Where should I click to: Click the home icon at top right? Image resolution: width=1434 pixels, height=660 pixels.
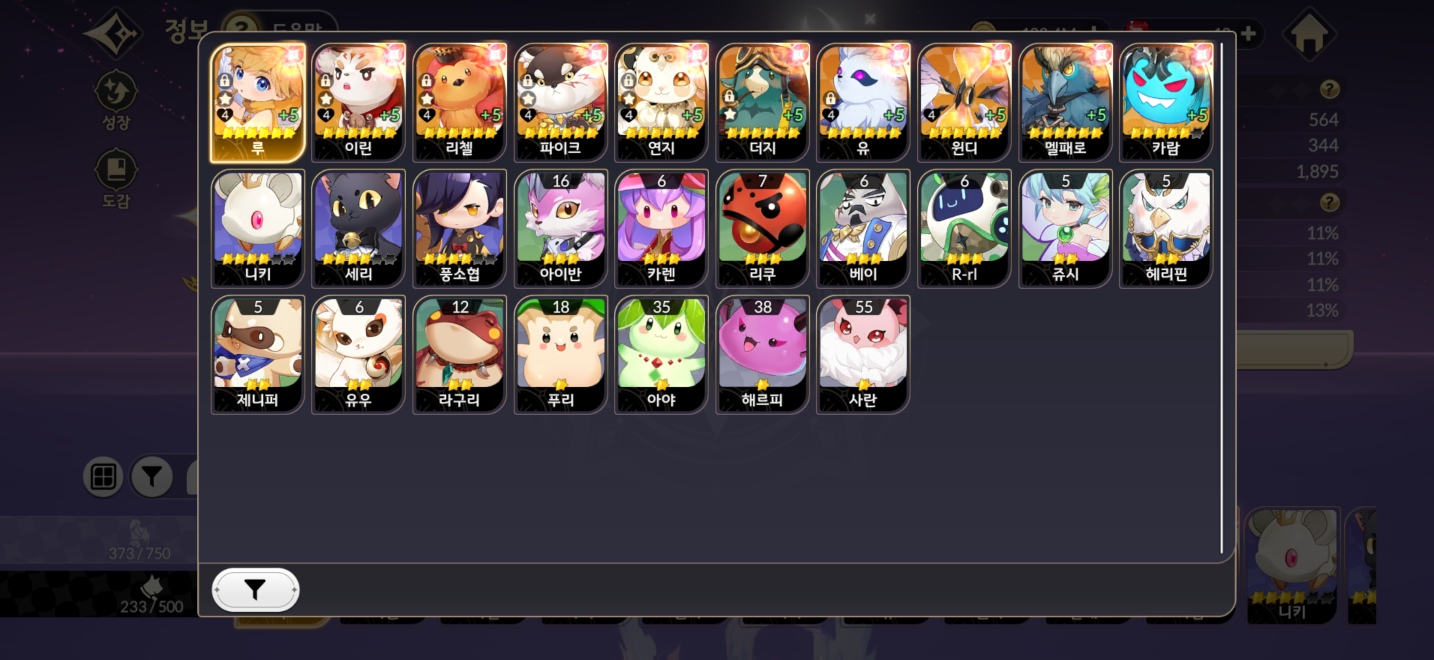coord(1310,33)
